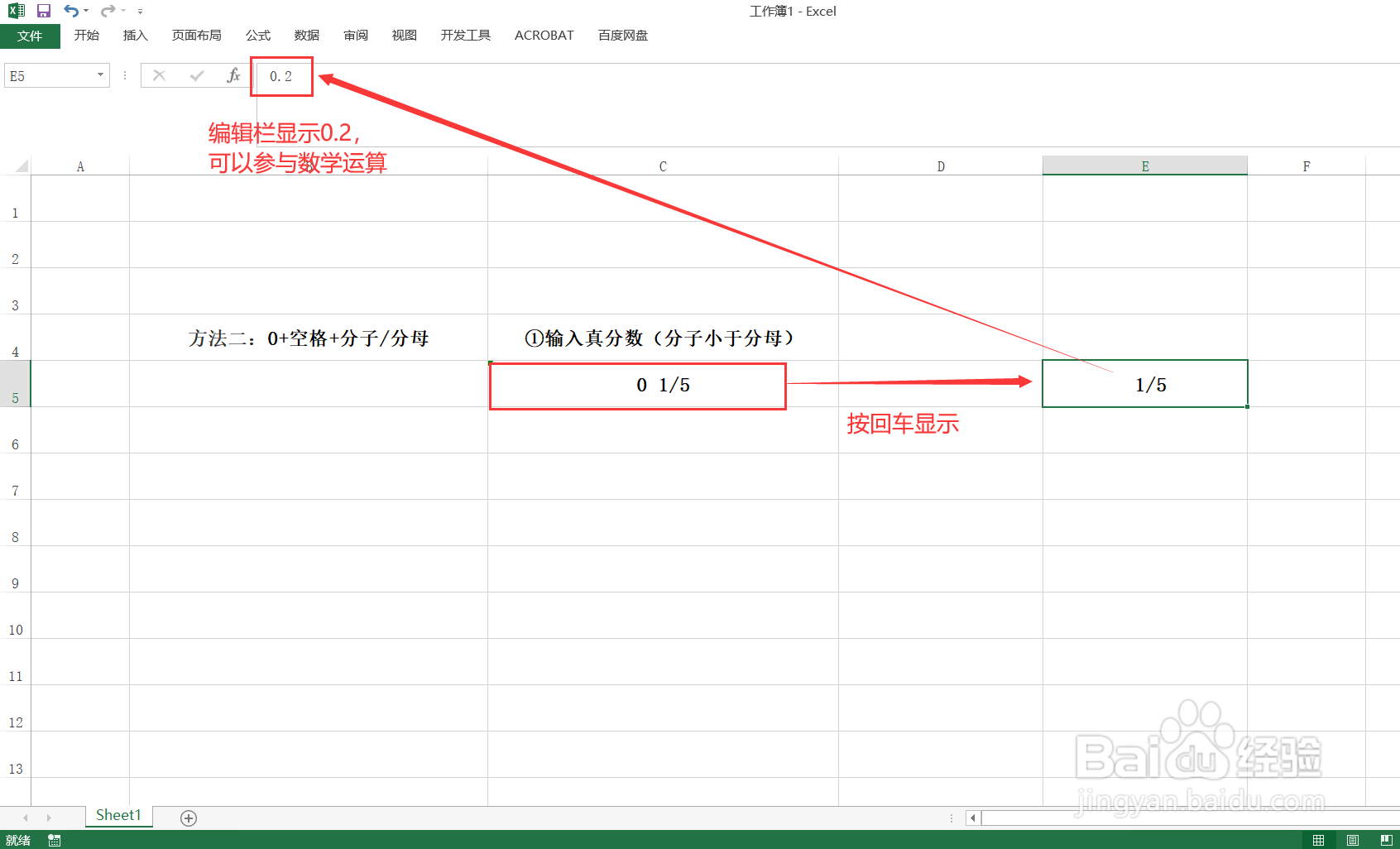Click the next sheet navigation arrow

tap(49, 818)
